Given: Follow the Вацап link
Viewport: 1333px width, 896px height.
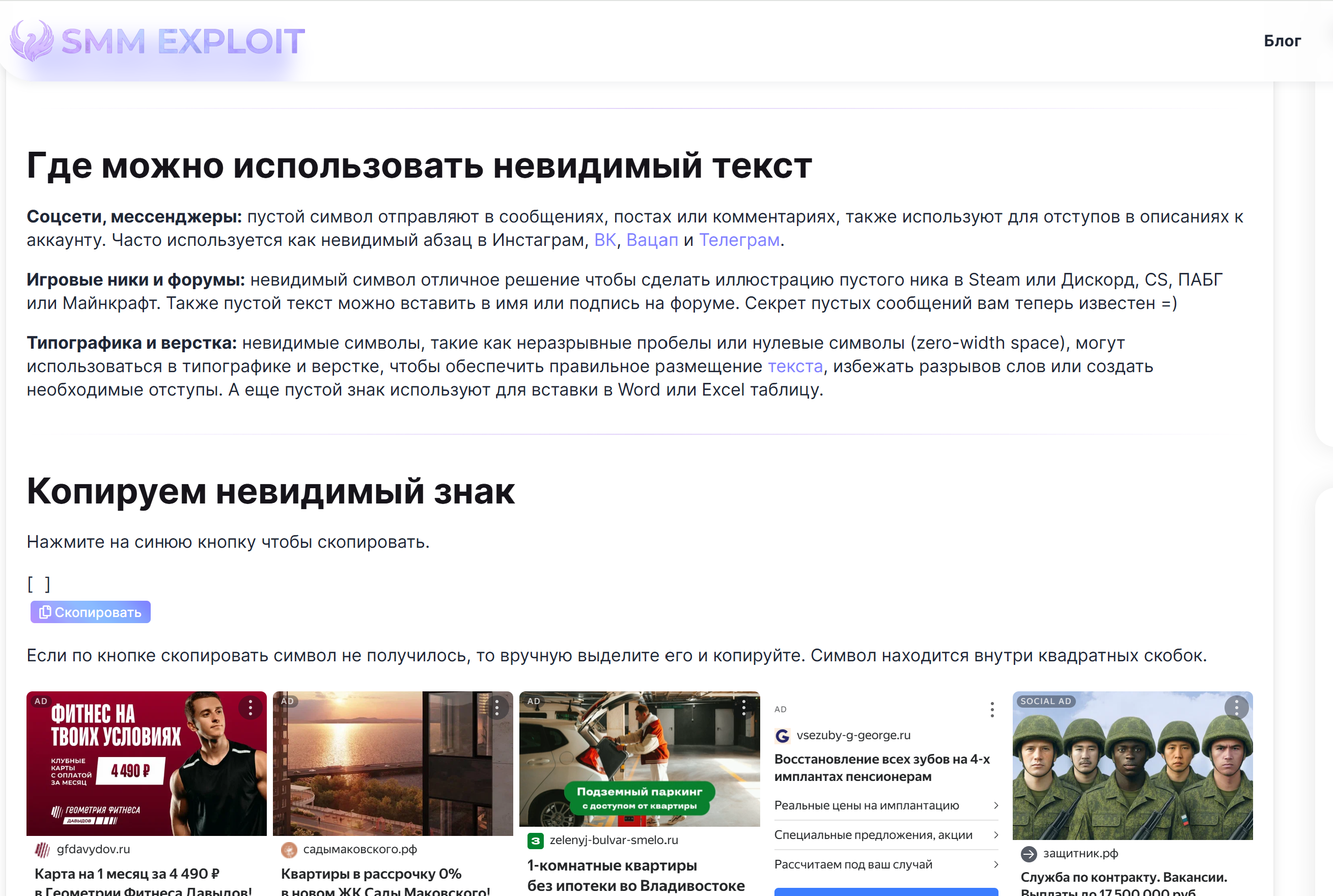Looking at the screenshot, I should pos(652,240).
